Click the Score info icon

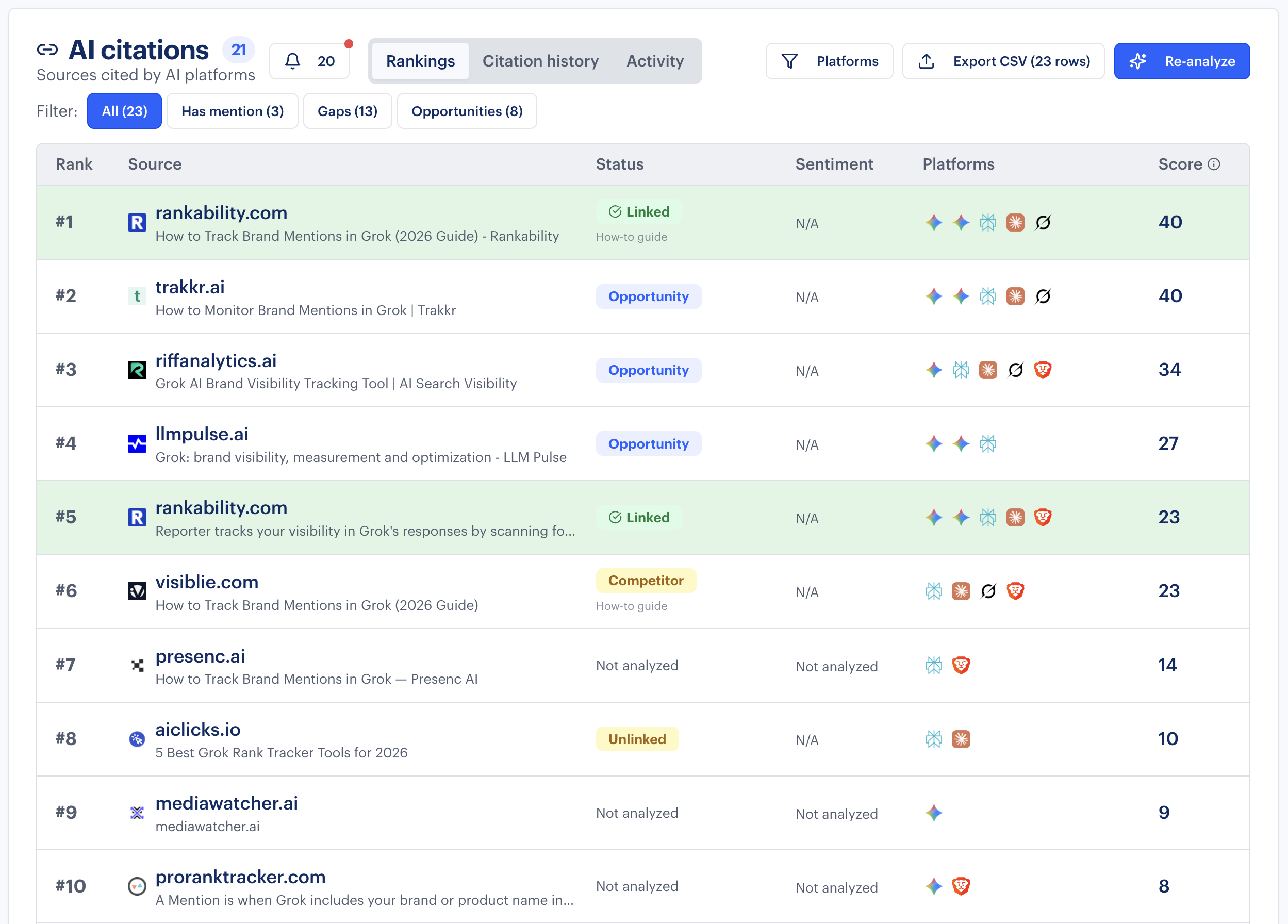click(1214, 164)
